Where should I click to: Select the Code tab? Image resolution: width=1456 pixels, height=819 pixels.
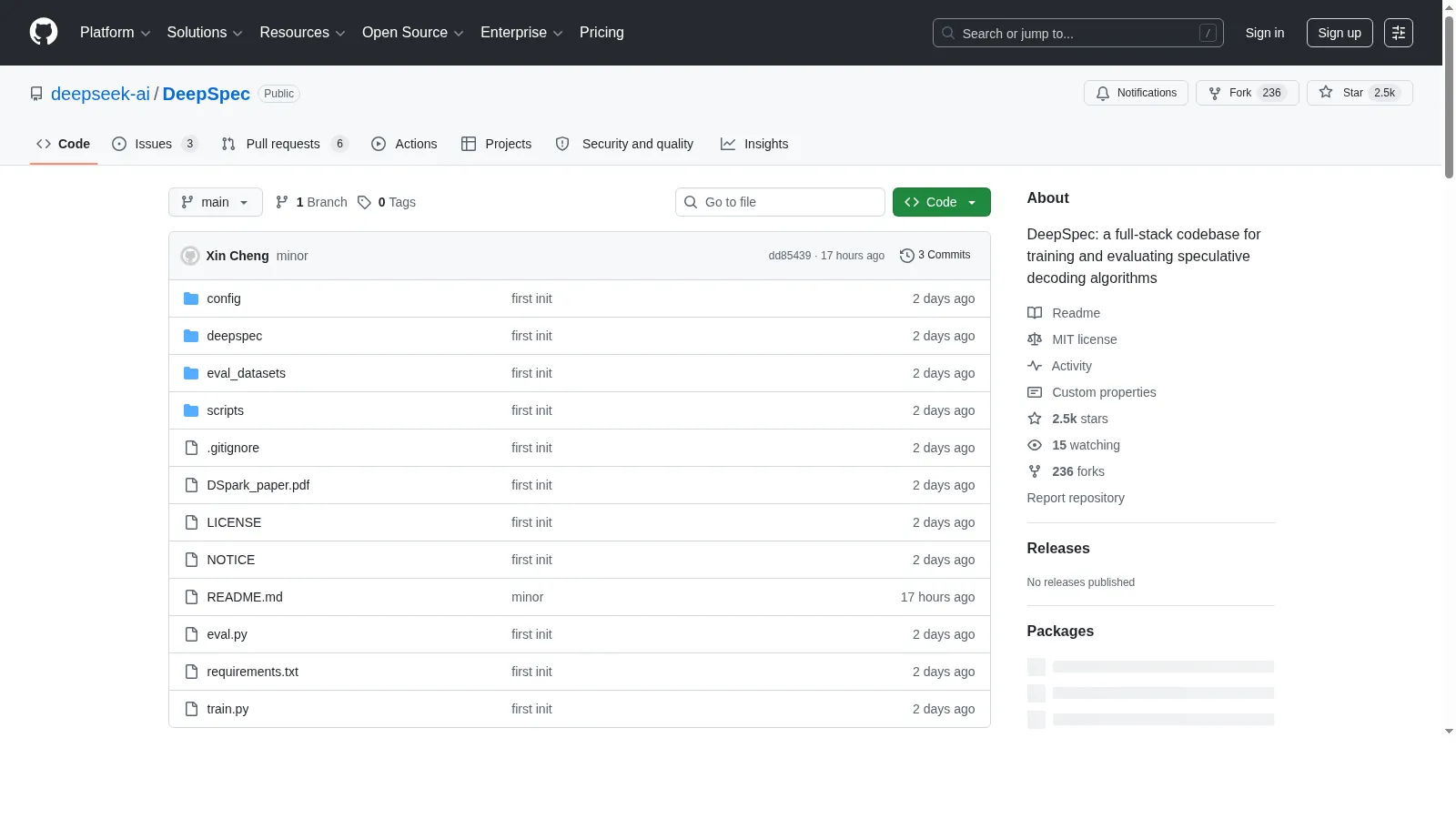[64, 144]
